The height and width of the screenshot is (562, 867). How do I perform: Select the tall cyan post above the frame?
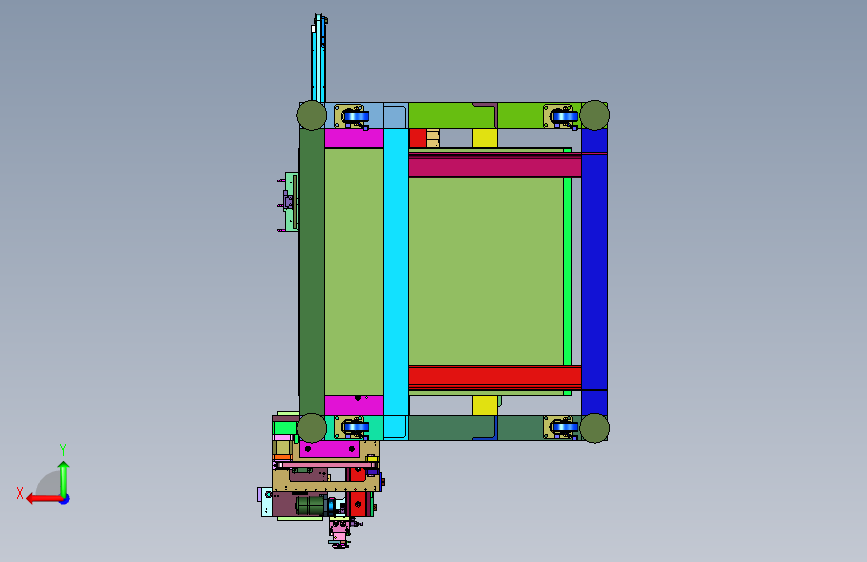[x=319, y=58]
